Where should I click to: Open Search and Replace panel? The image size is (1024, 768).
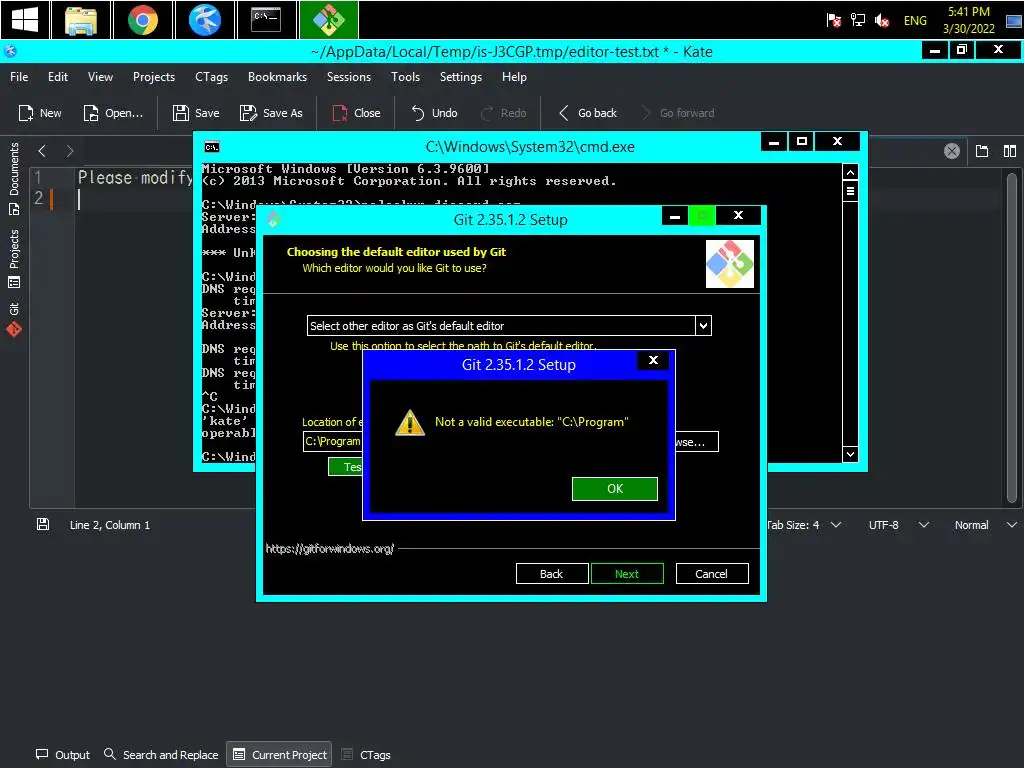[161, 754]
